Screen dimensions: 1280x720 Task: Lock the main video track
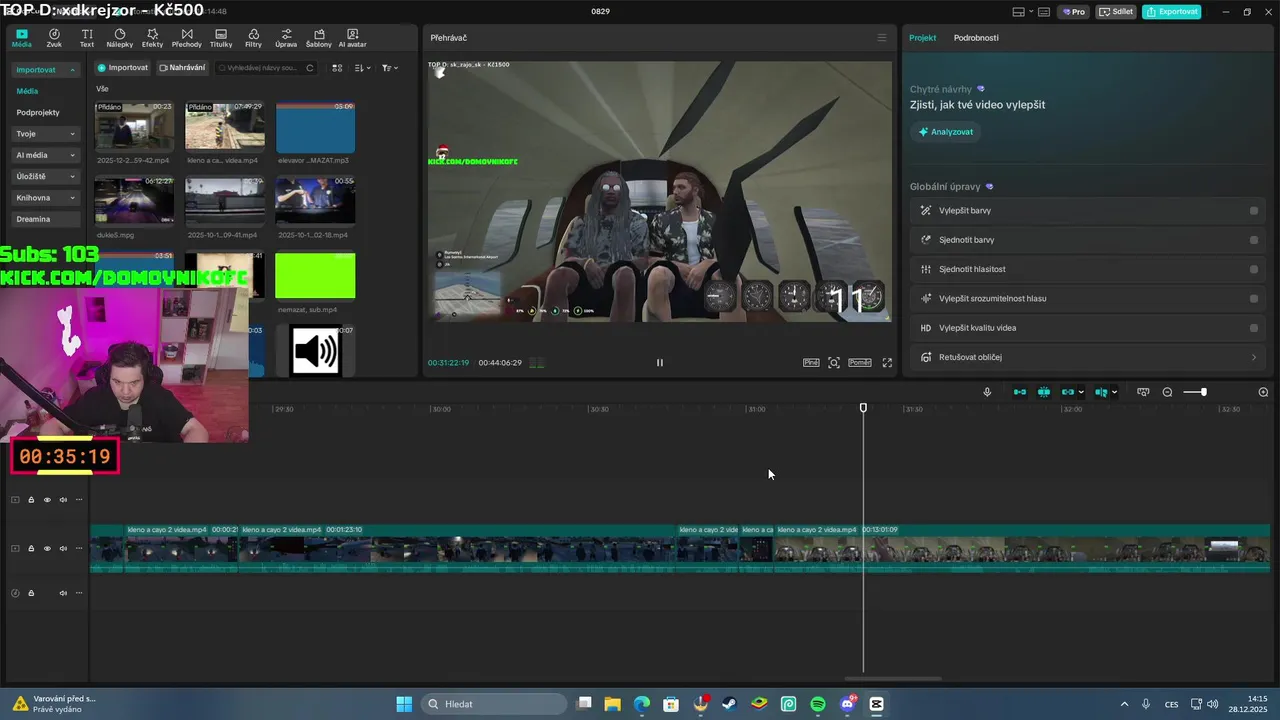point(31,549)
